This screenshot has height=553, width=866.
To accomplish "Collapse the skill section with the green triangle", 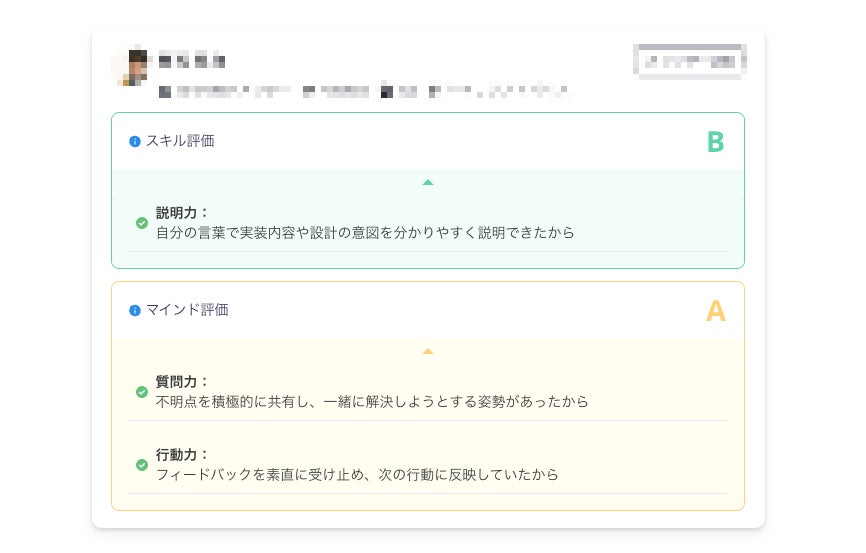I will (428, 183).
